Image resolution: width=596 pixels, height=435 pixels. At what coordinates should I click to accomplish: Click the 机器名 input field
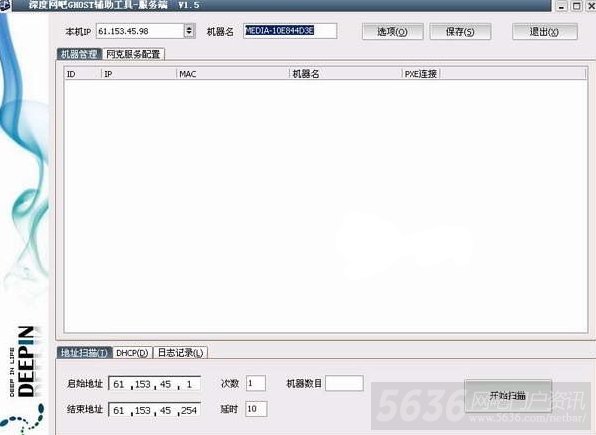290,31
